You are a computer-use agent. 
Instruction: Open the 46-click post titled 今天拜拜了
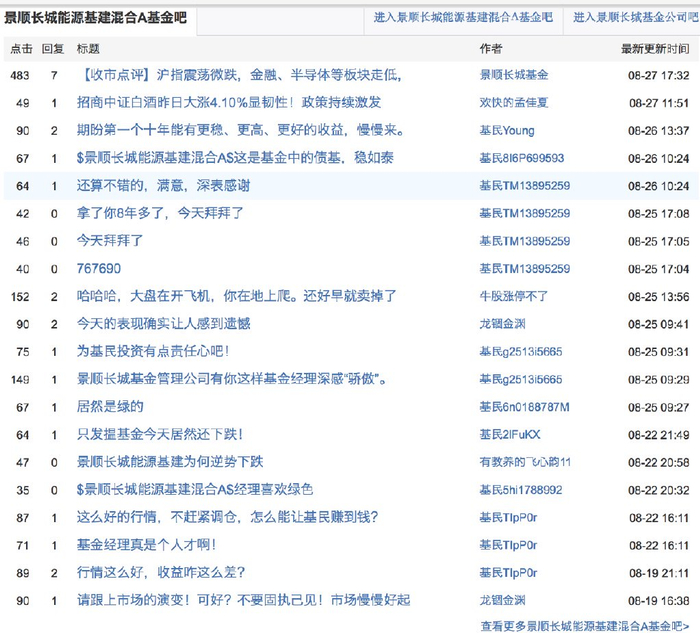110,241
